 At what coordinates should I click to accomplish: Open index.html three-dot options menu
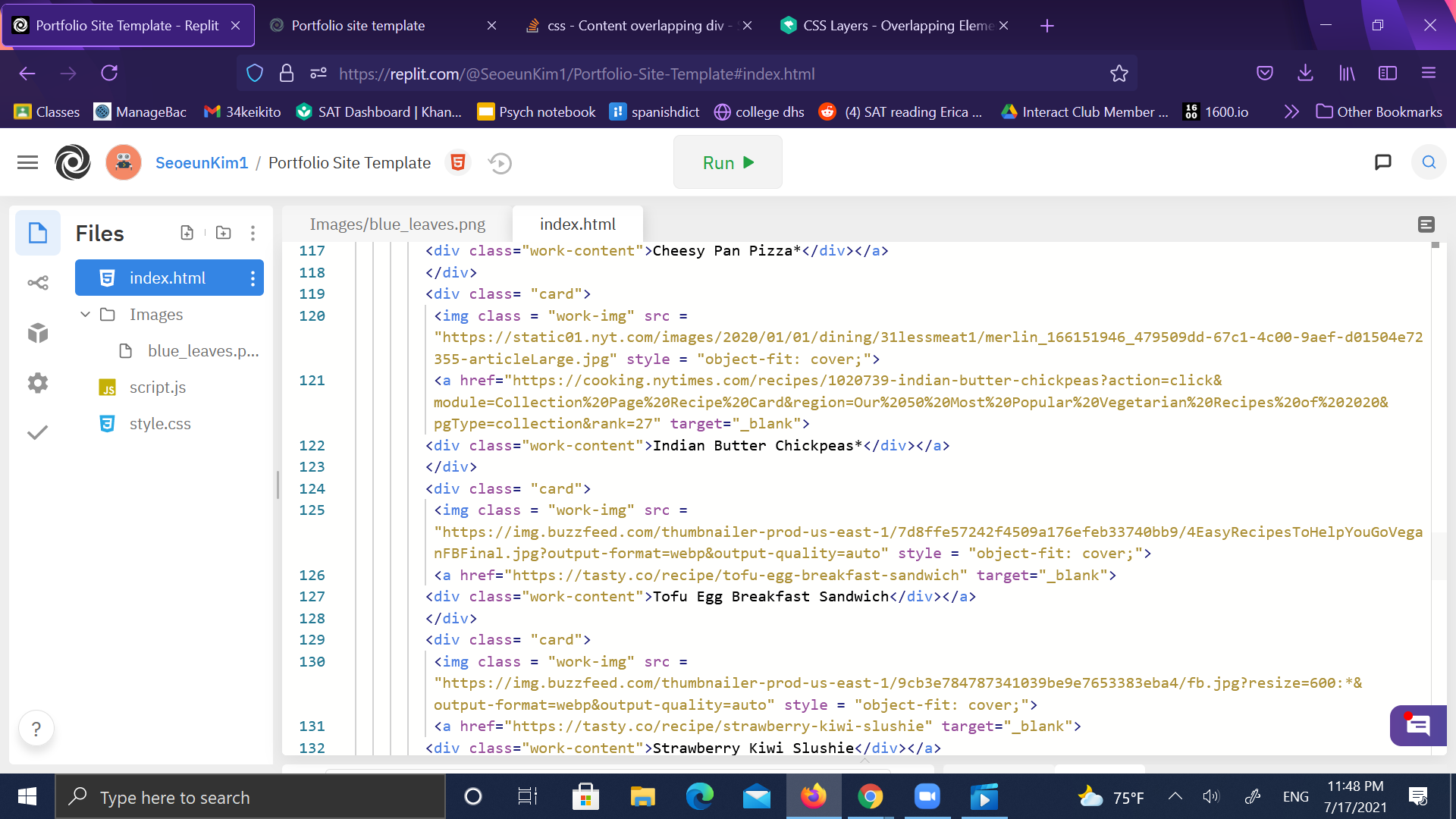point(253,278)
